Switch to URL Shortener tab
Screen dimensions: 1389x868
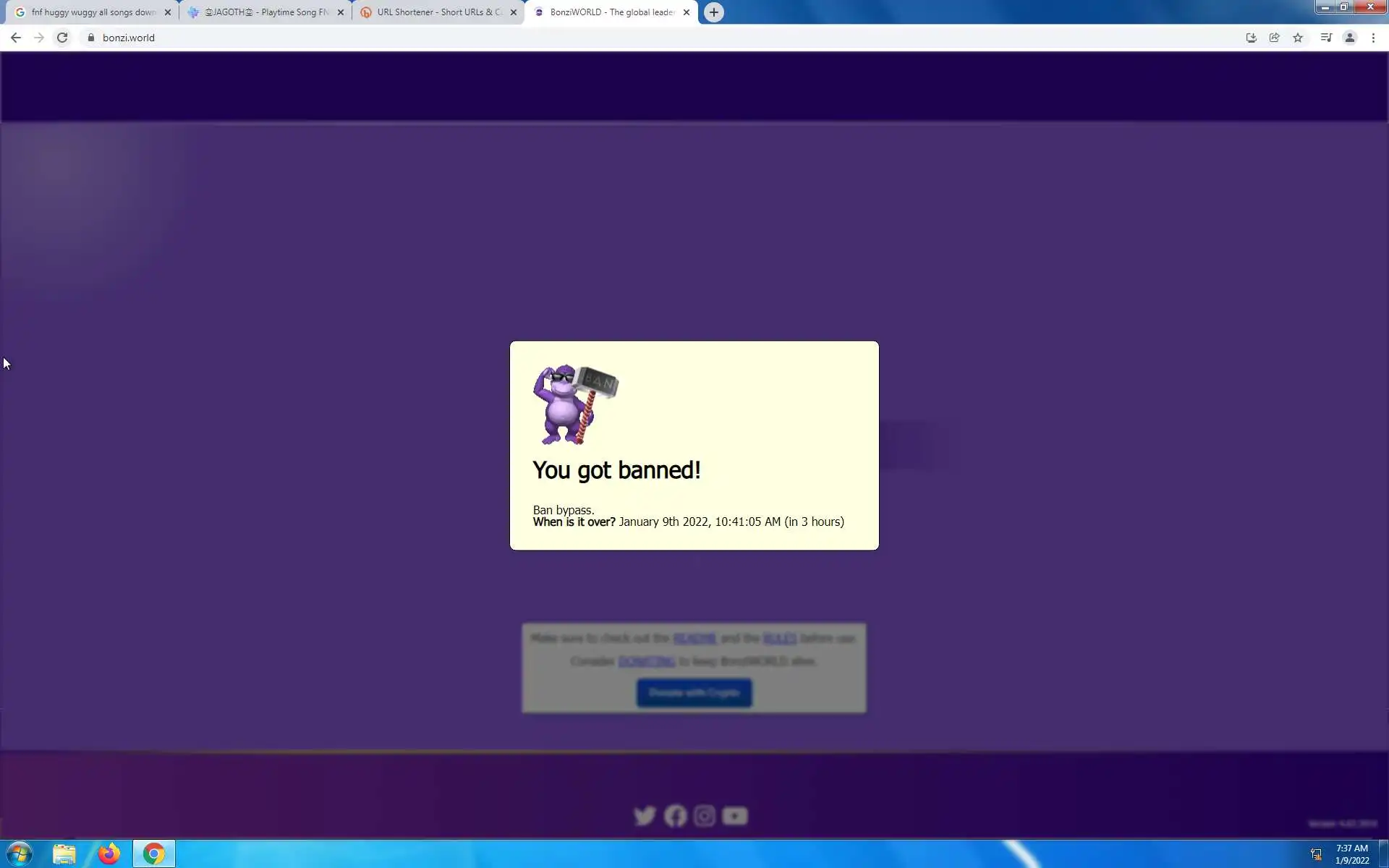[x=438, y=12]
